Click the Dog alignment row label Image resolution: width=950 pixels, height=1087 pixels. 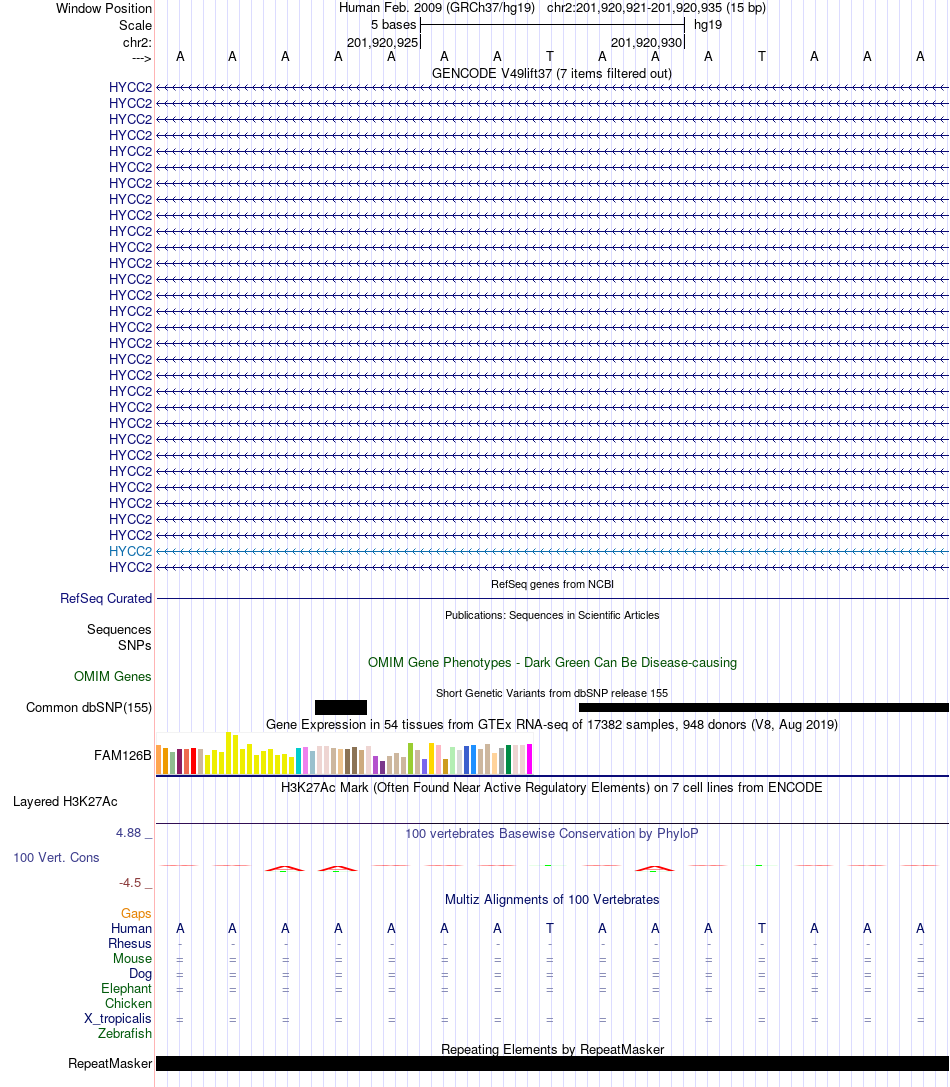click(x=140, y=974)
